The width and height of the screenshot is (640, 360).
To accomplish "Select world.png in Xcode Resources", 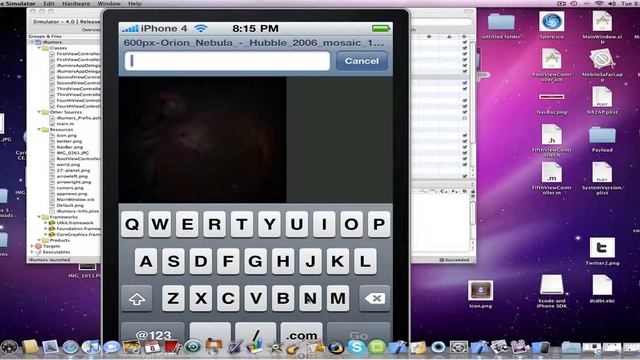I will click(68, 164).
